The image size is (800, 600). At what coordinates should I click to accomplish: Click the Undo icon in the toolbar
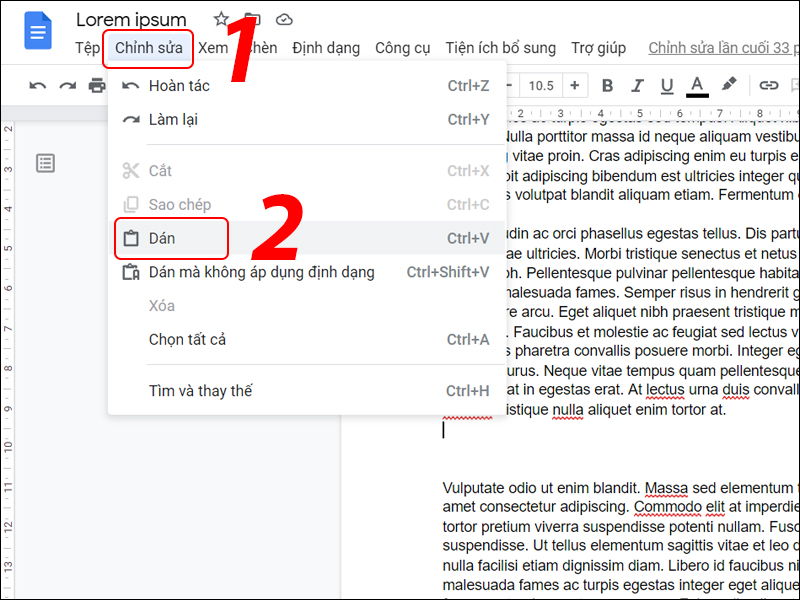(37, 85)
